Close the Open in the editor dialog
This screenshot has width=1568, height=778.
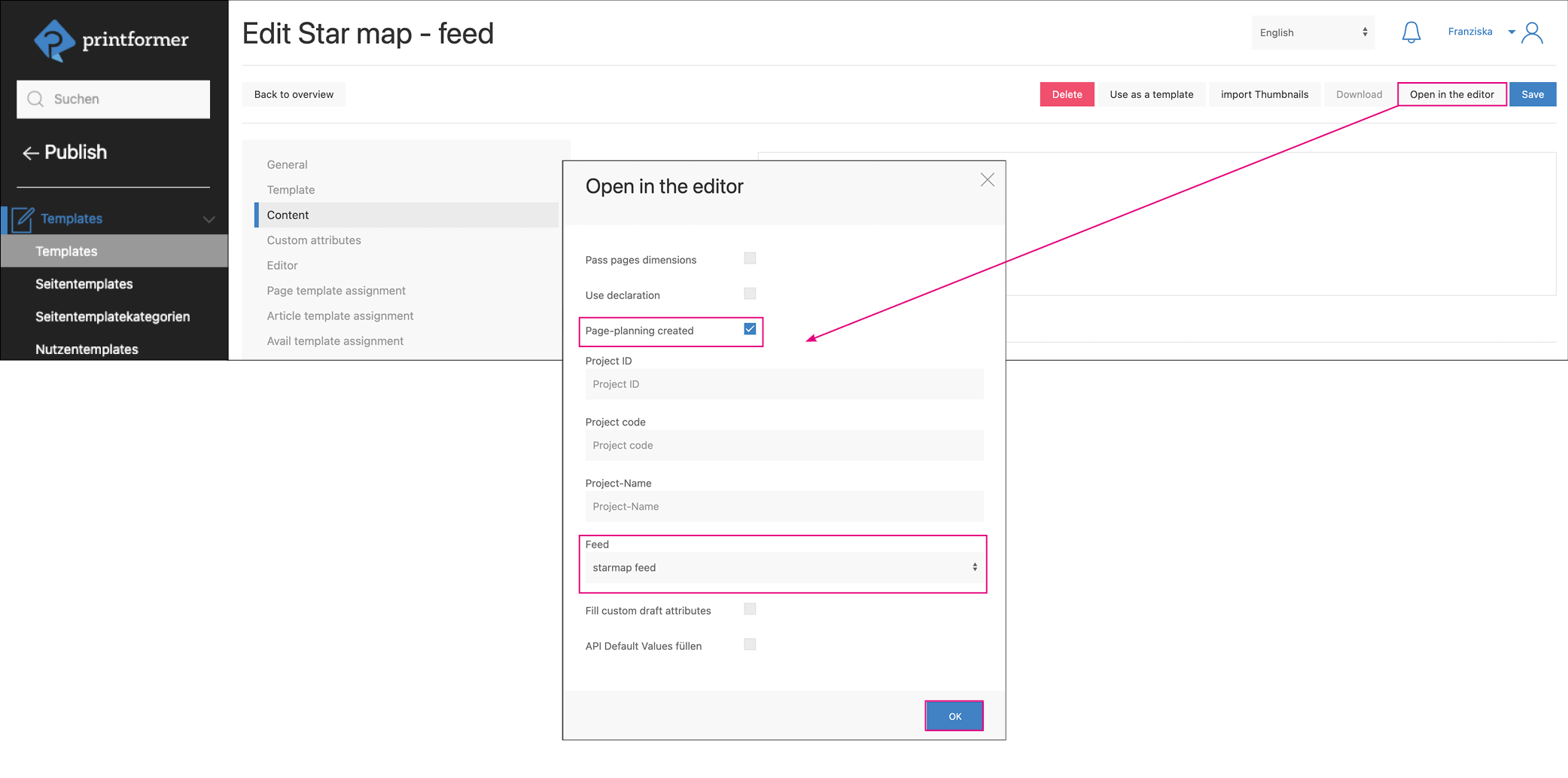[987, 180]
